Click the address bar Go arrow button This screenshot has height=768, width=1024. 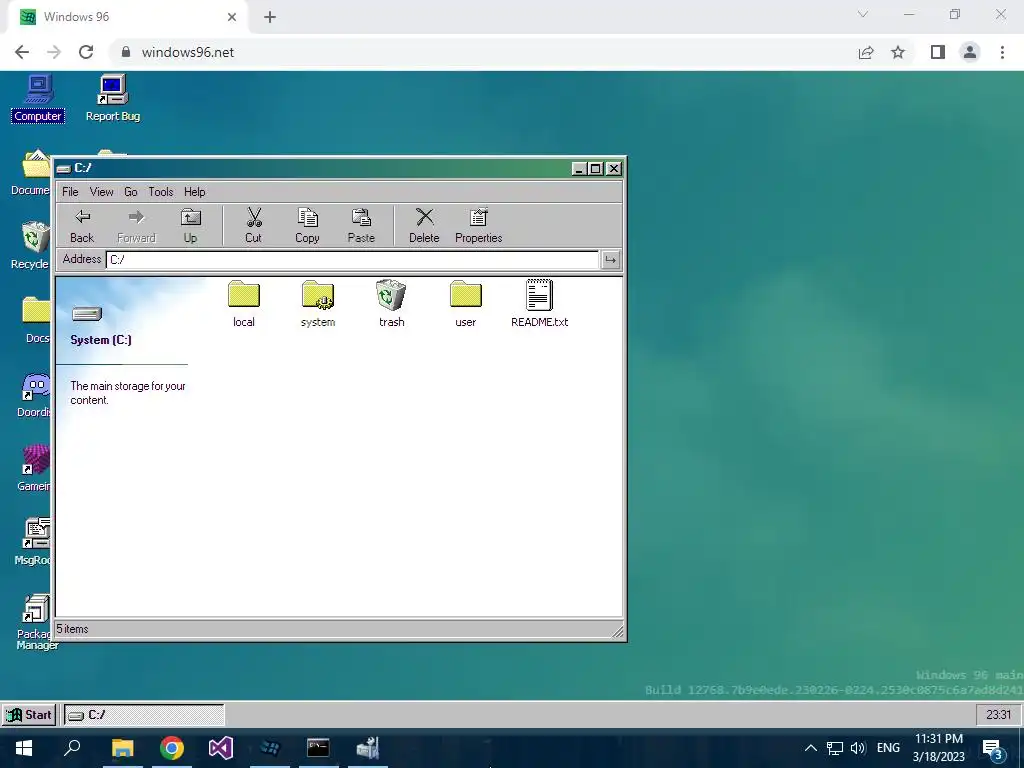(x=610, y=259)
